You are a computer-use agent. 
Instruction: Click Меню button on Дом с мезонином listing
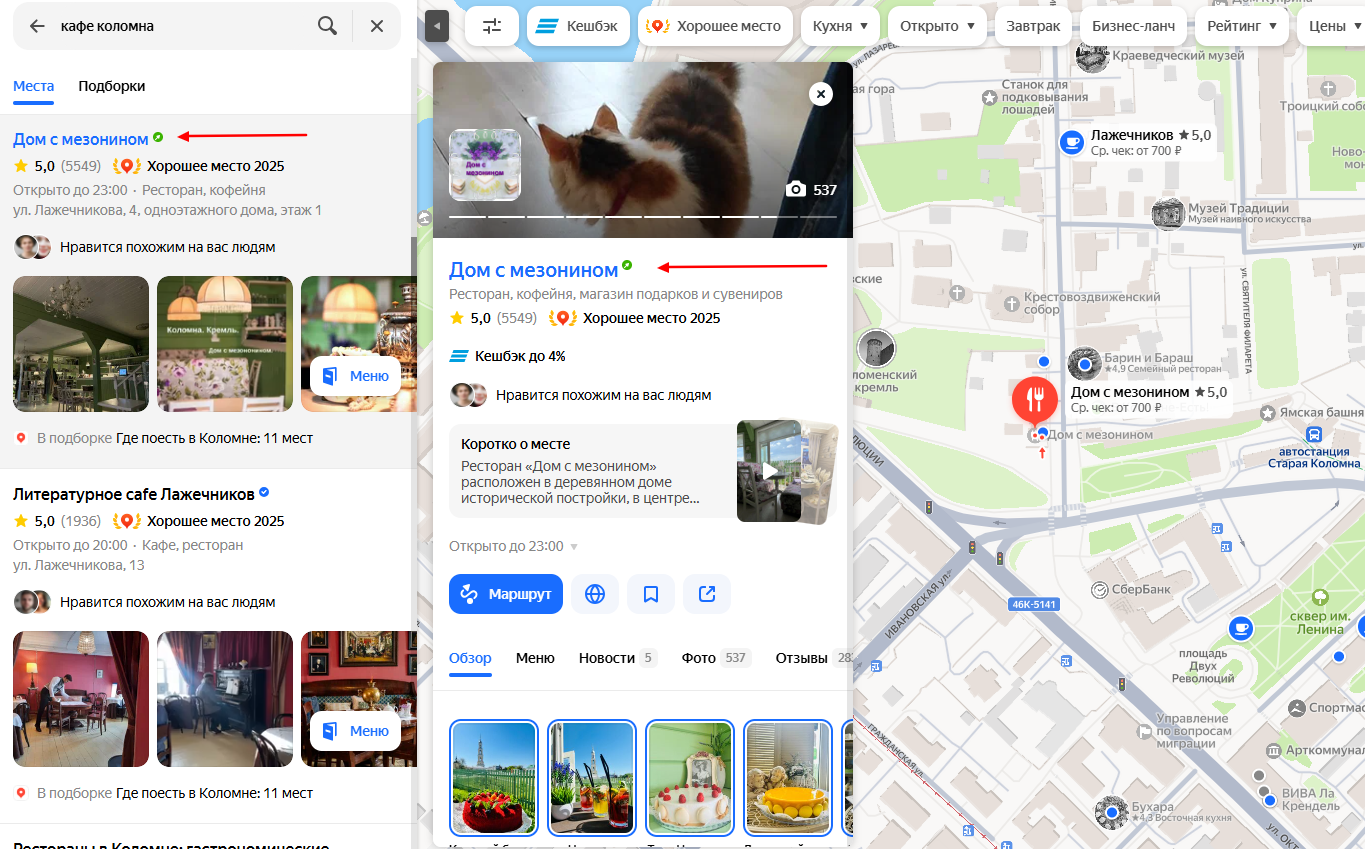pos(356,376)
